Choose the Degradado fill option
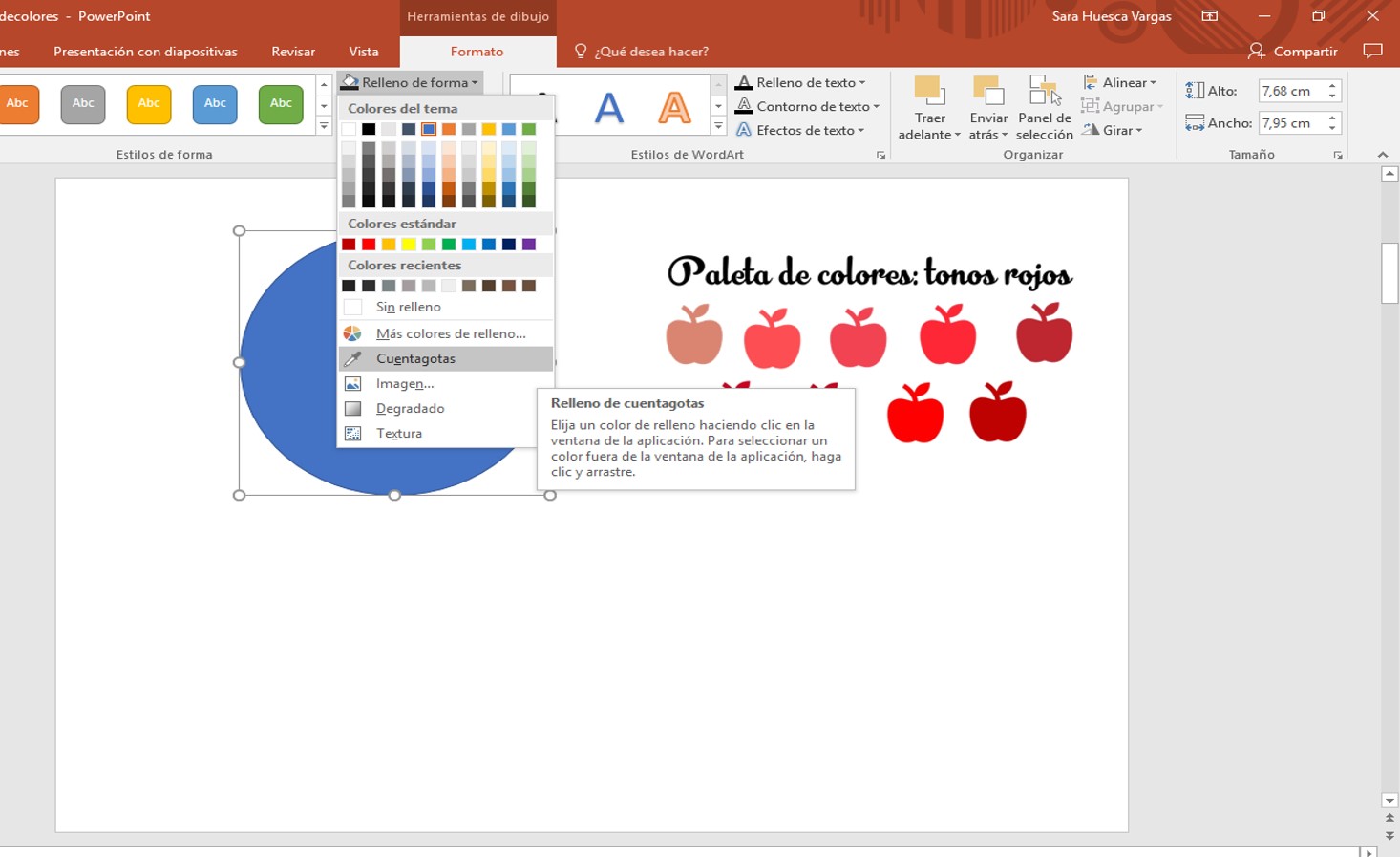 [410, 408]
